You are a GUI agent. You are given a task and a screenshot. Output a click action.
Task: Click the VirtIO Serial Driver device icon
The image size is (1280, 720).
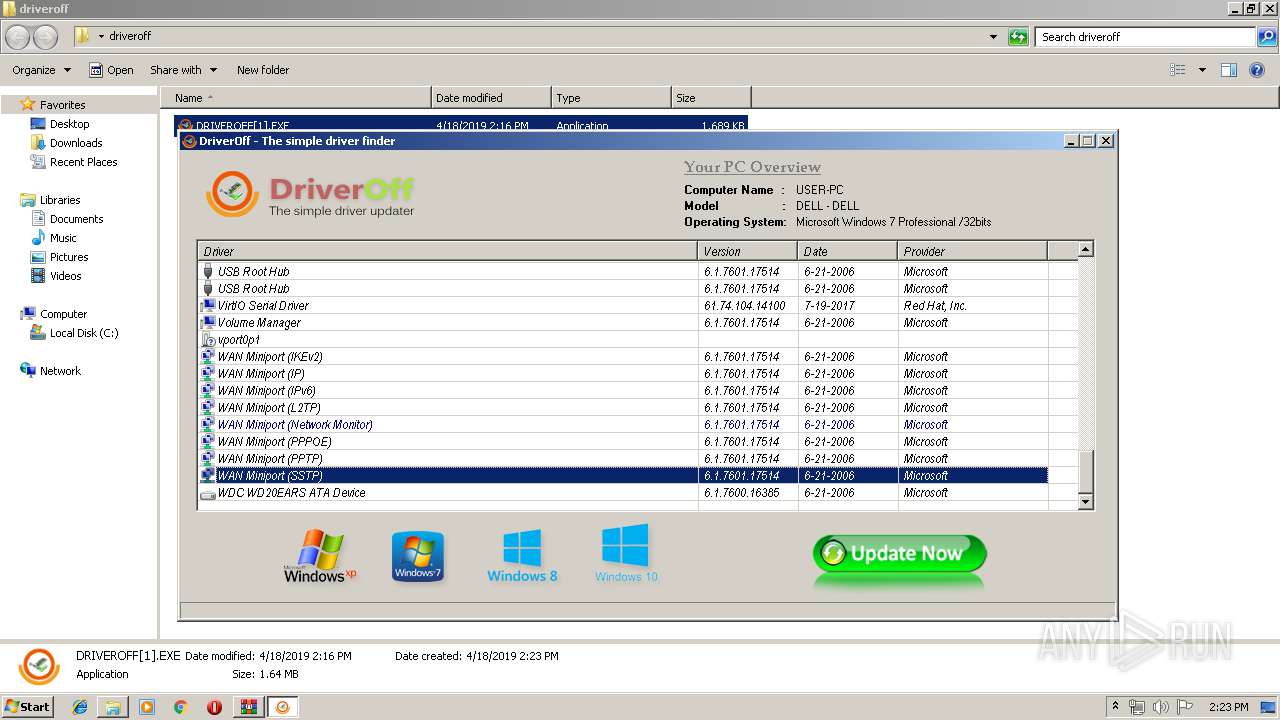point(208,306)
